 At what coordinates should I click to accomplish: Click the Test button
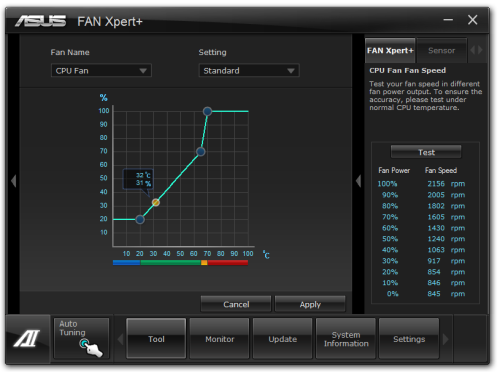point(426,152)
